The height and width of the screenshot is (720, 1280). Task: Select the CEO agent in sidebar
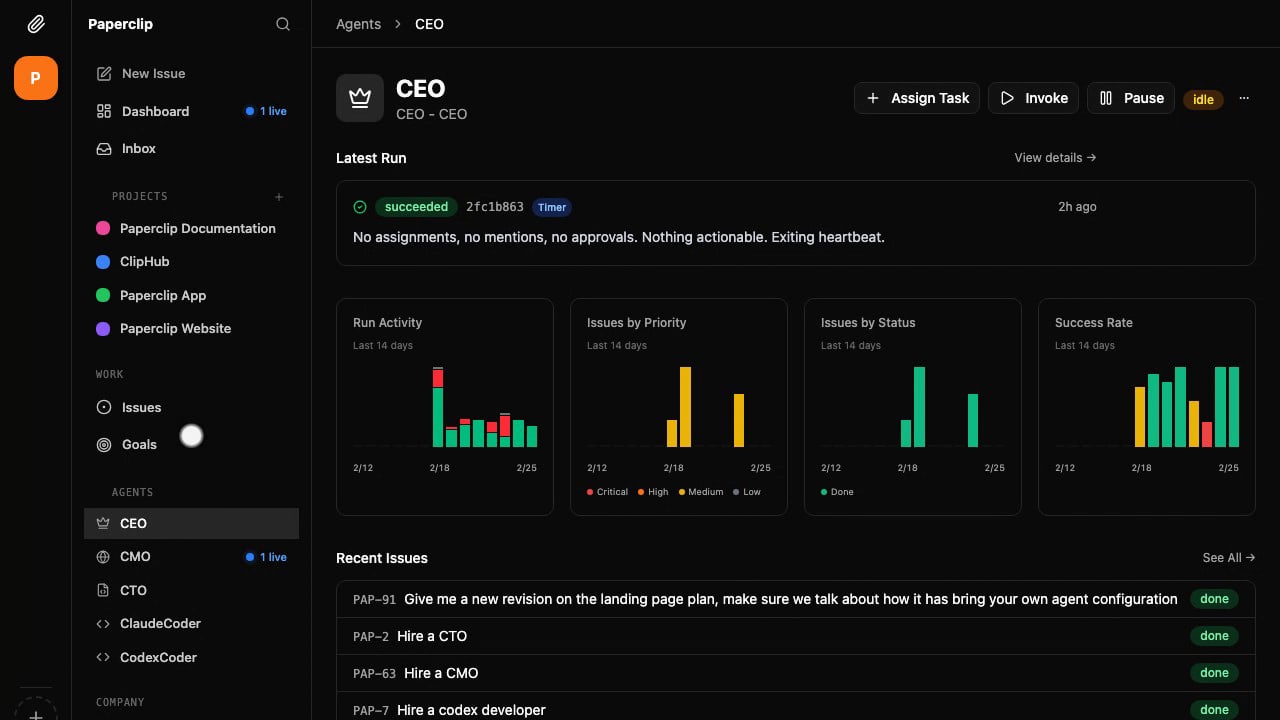point(191,523)
